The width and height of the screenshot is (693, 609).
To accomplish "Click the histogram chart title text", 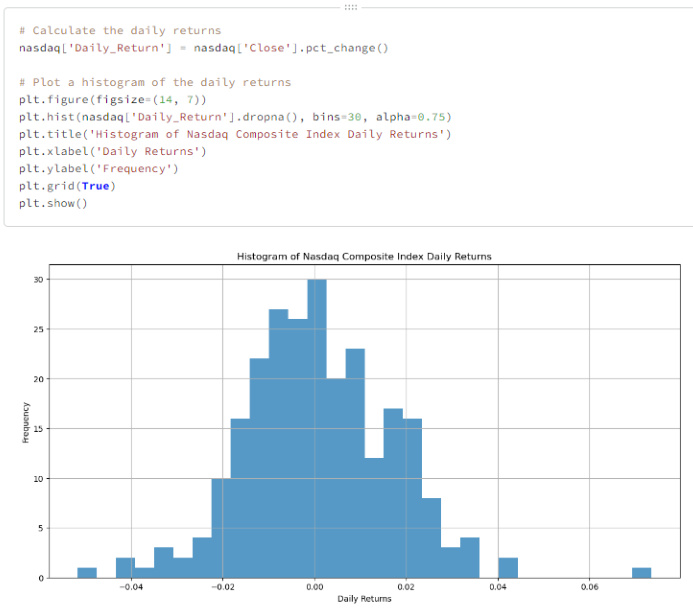I will 364,257.
